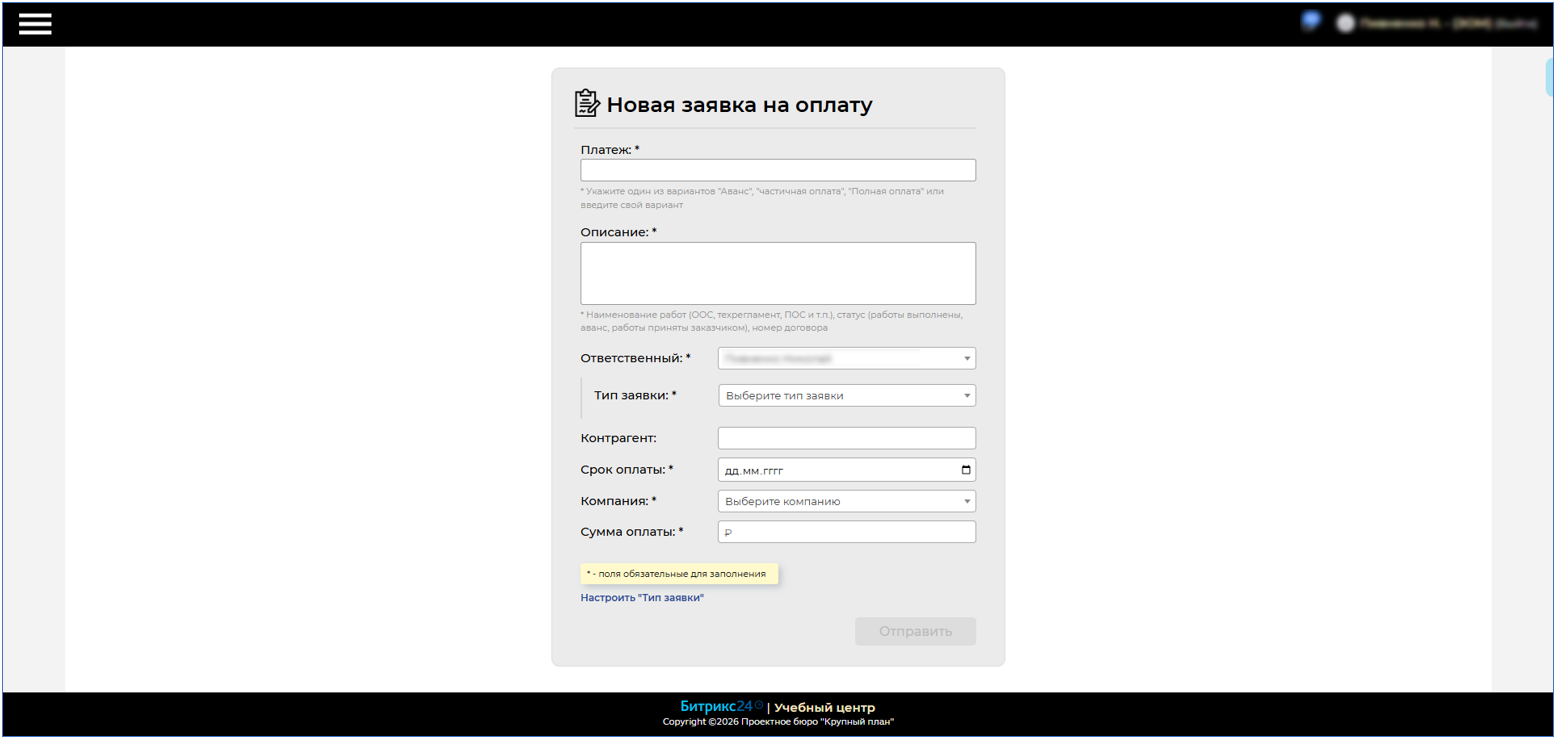Click the "Срок оплаты:" label
Screen dimensions: 1556x739
tap(627, 470)
